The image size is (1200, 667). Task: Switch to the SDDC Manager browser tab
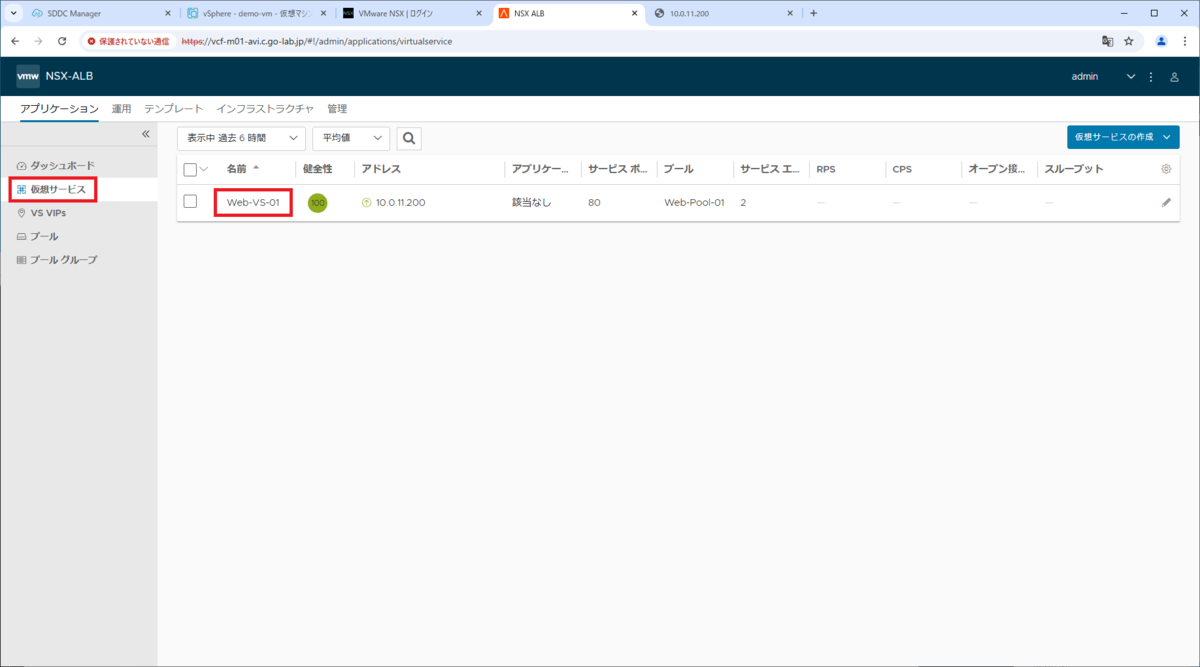pos(102,13)
